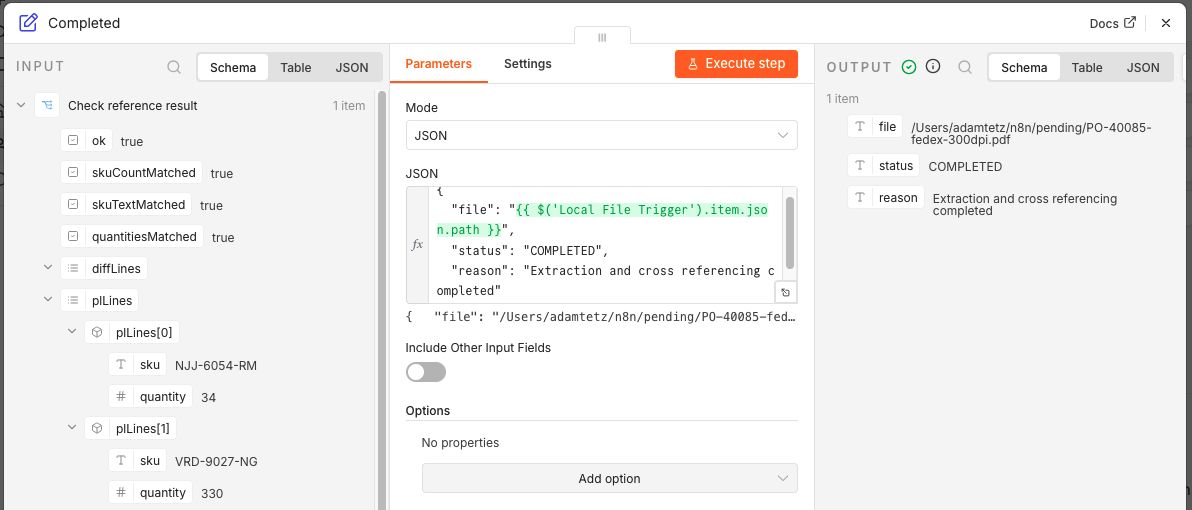
Task: Click inside the JSON expression editor
Action: (x=604, y=245)
